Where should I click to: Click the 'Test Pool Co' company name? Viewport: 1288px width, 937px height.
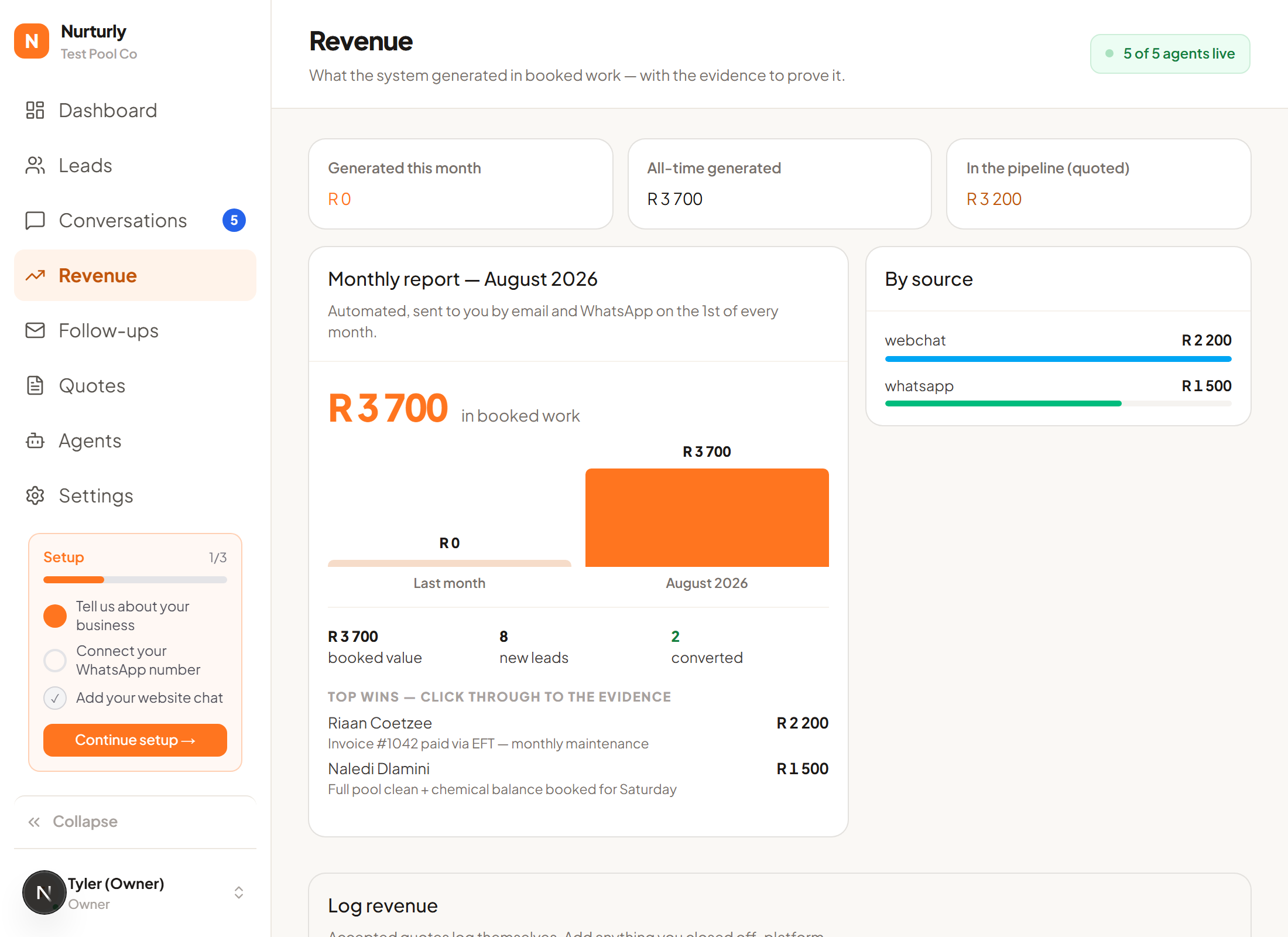coord(99,54)
